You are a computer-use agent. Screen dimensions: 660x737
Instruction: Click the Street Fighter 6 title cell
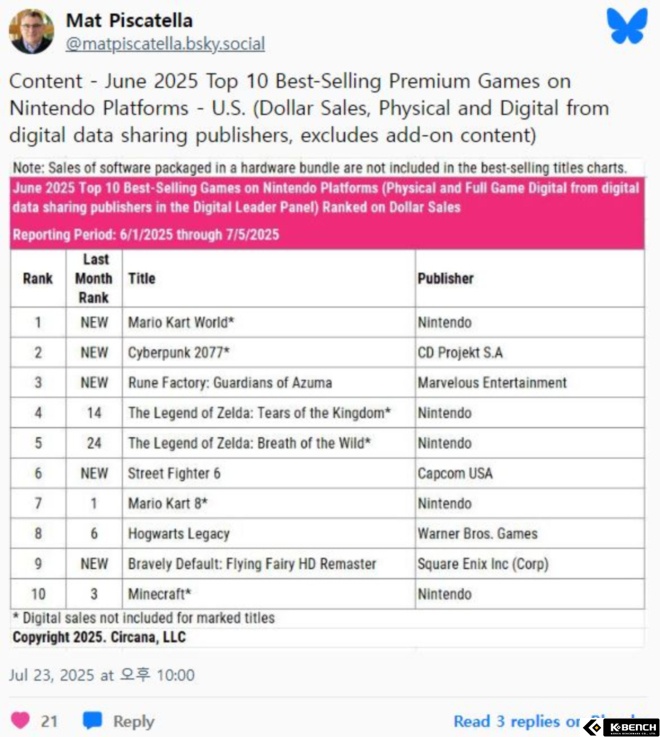click(268, 473)
